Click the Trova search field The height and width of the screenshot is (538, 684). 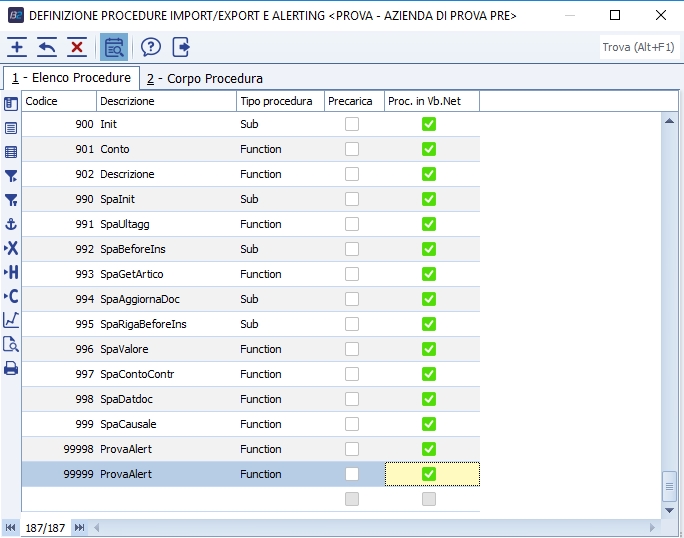pyautogui.click(x=639, y=47)
